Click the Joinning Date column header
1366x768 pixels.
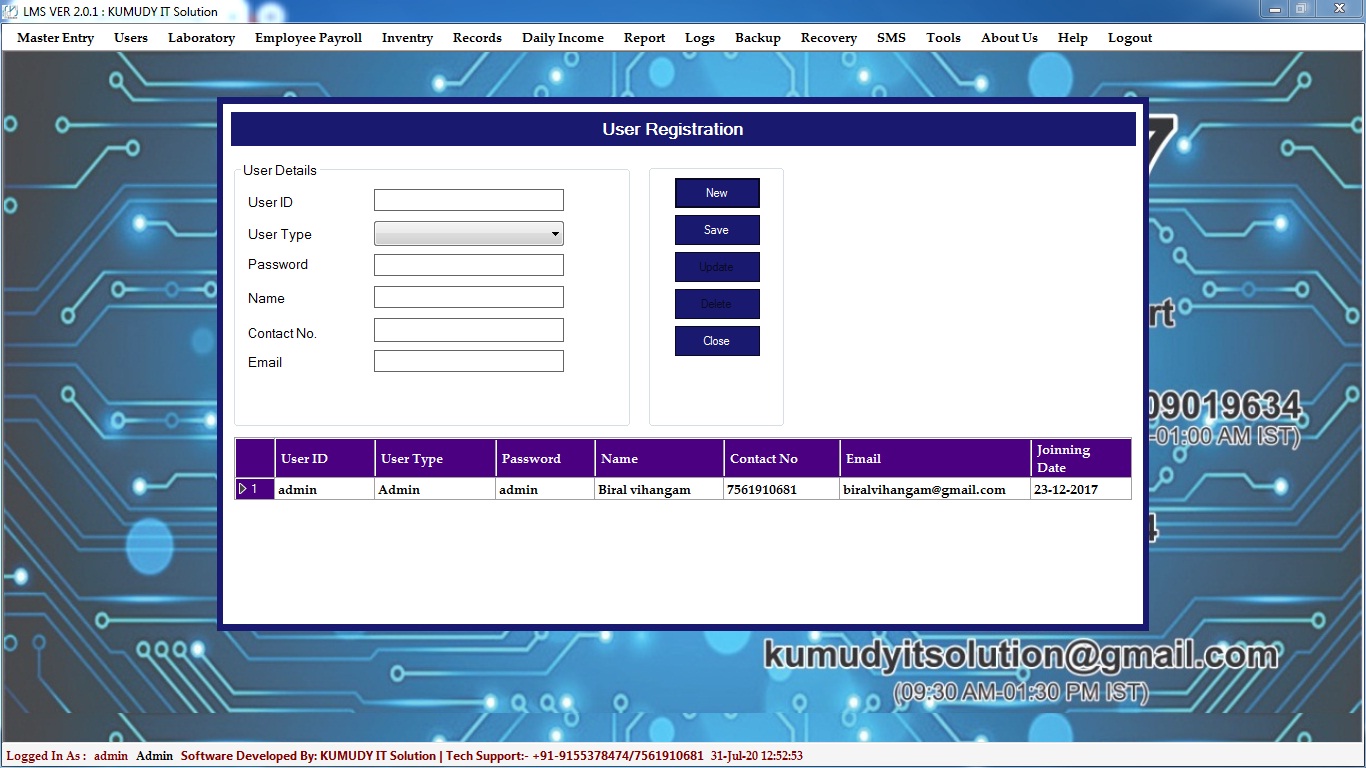point(1080,459)
